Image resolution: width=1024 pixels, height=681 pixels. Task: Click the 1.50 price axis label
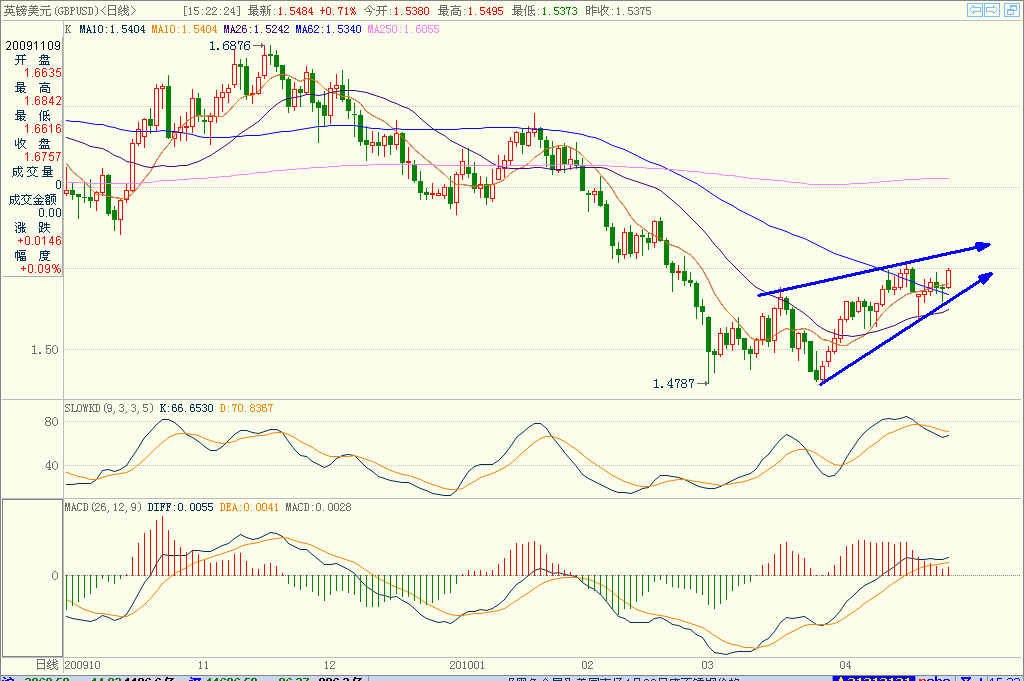click(44, 350)
